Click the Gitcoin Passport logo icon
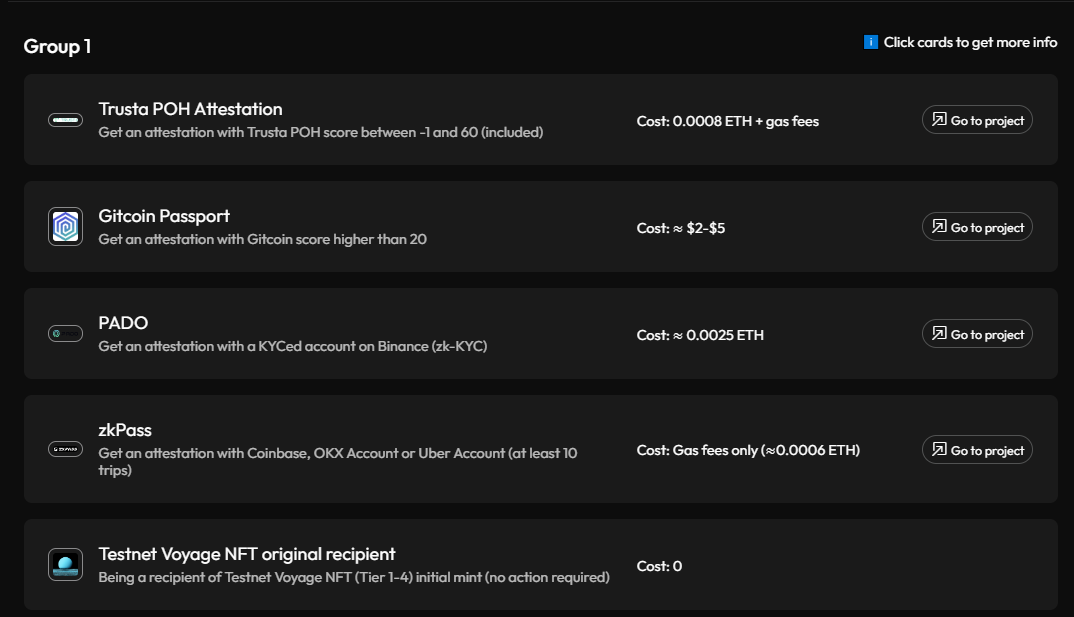The image size is (1074, 617). pyautogui.click(x=65, y=227)
